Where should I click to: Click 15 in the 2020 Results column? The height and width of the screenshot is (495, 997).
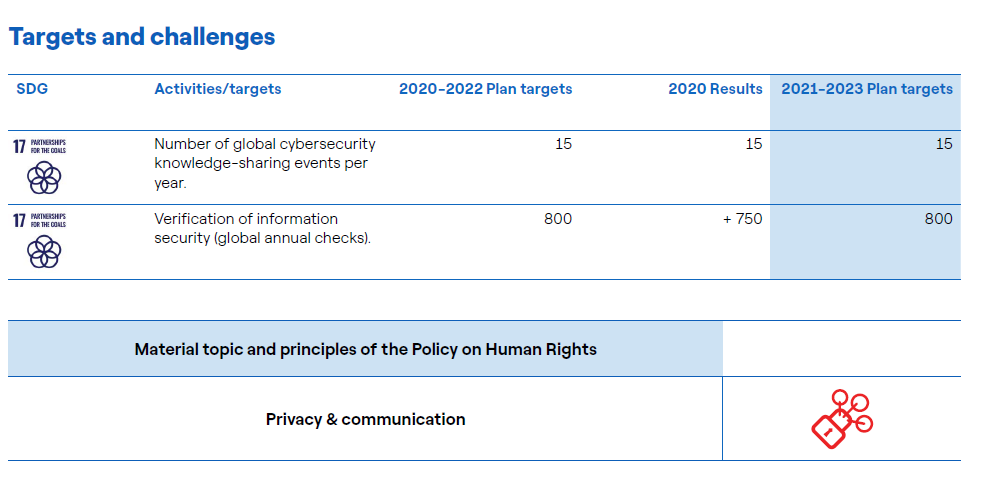point(753,144)
